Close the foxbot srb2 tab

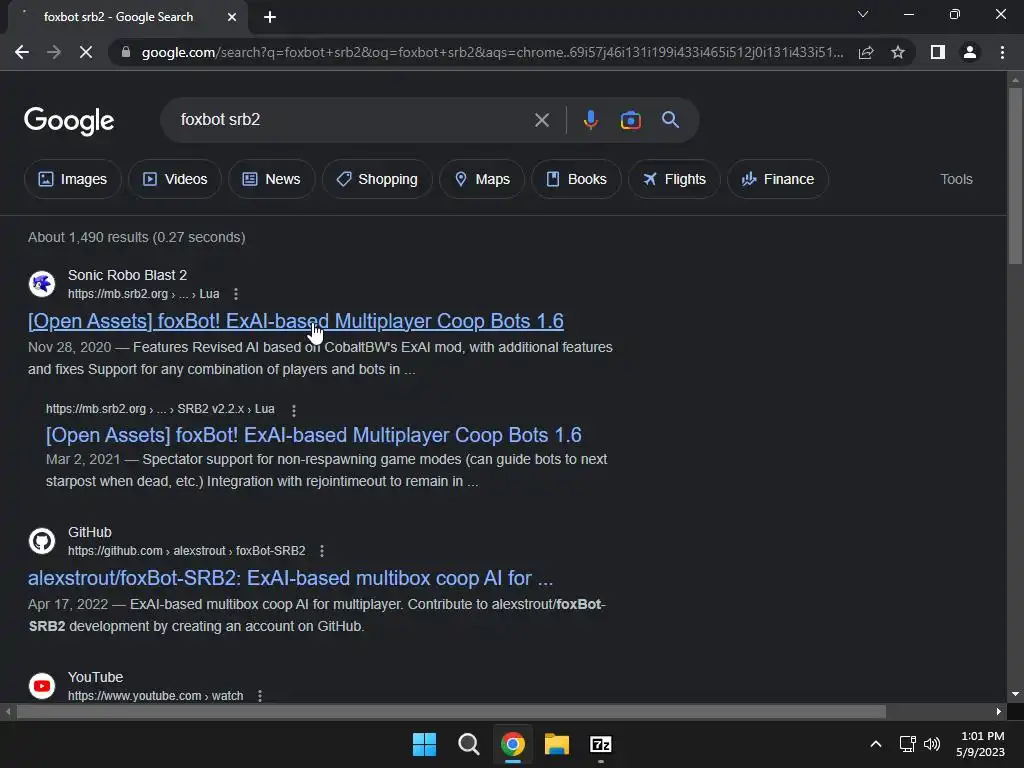pyautogui.click(x=232, y=17)
